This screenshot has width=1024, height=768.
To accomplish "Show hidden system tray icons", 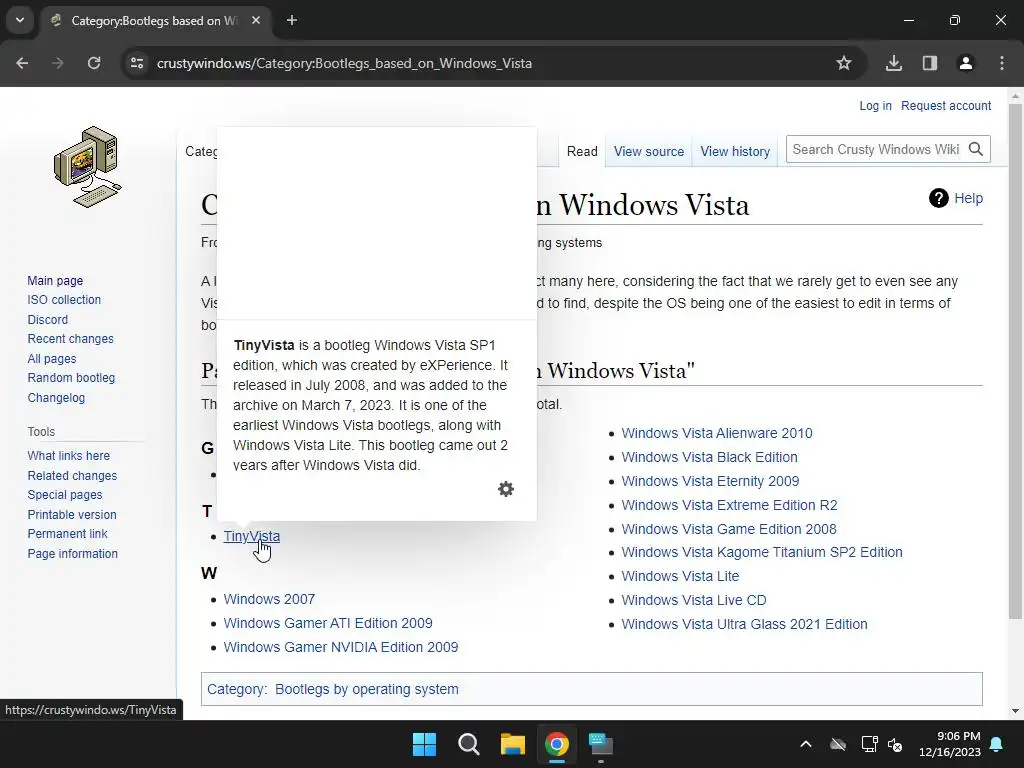I will coord(806,744).
